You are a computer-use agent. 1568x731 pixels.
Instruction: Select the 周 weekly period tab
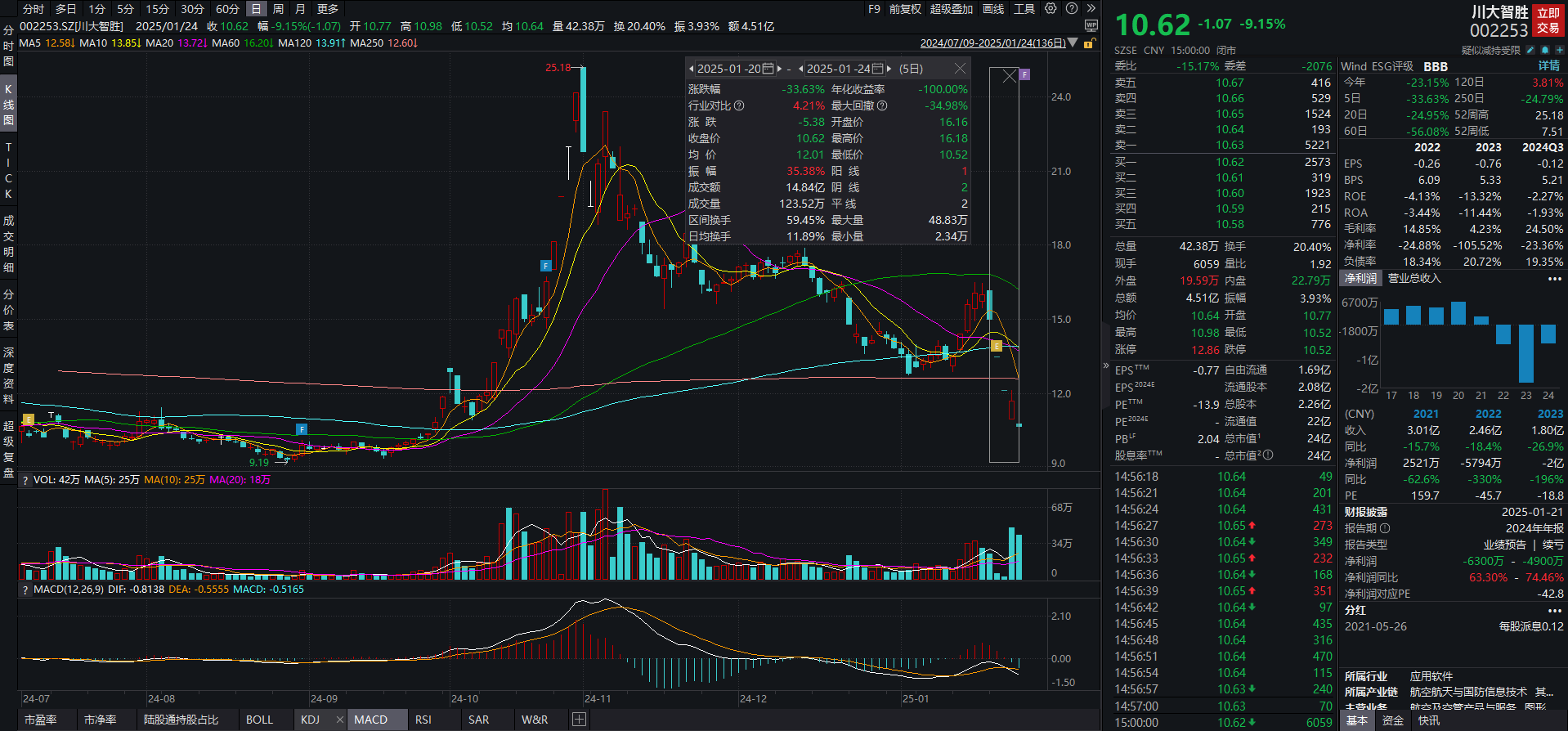[278, 9]
